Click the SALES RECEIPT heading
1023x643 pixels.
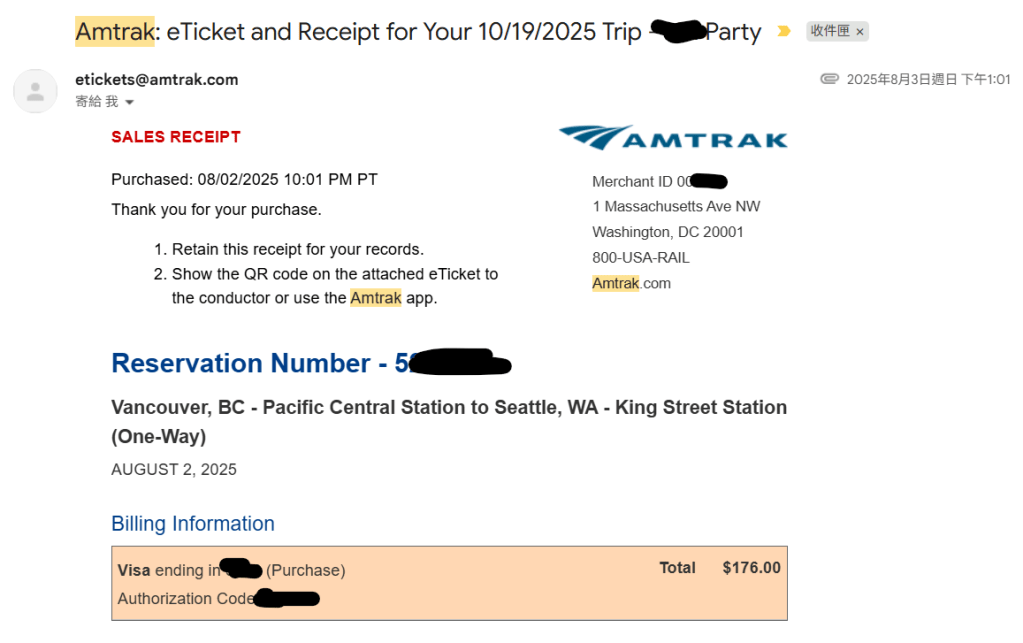coord(176,137)
